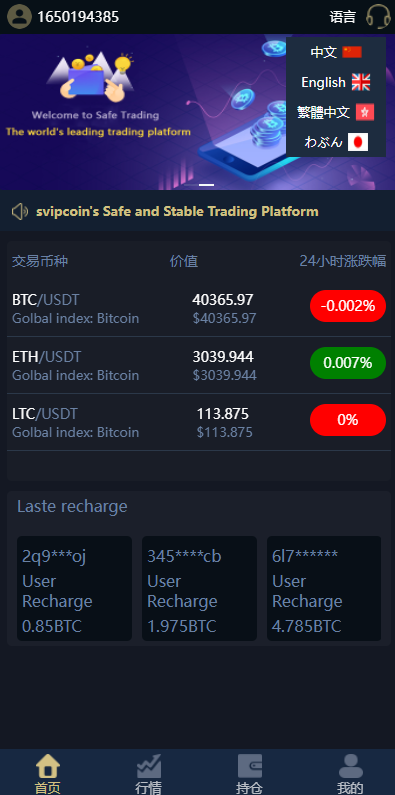This screenshot has height=795, width=395.
Task: Open the 2q9***oj recharge card
Action: coord(75,589)
